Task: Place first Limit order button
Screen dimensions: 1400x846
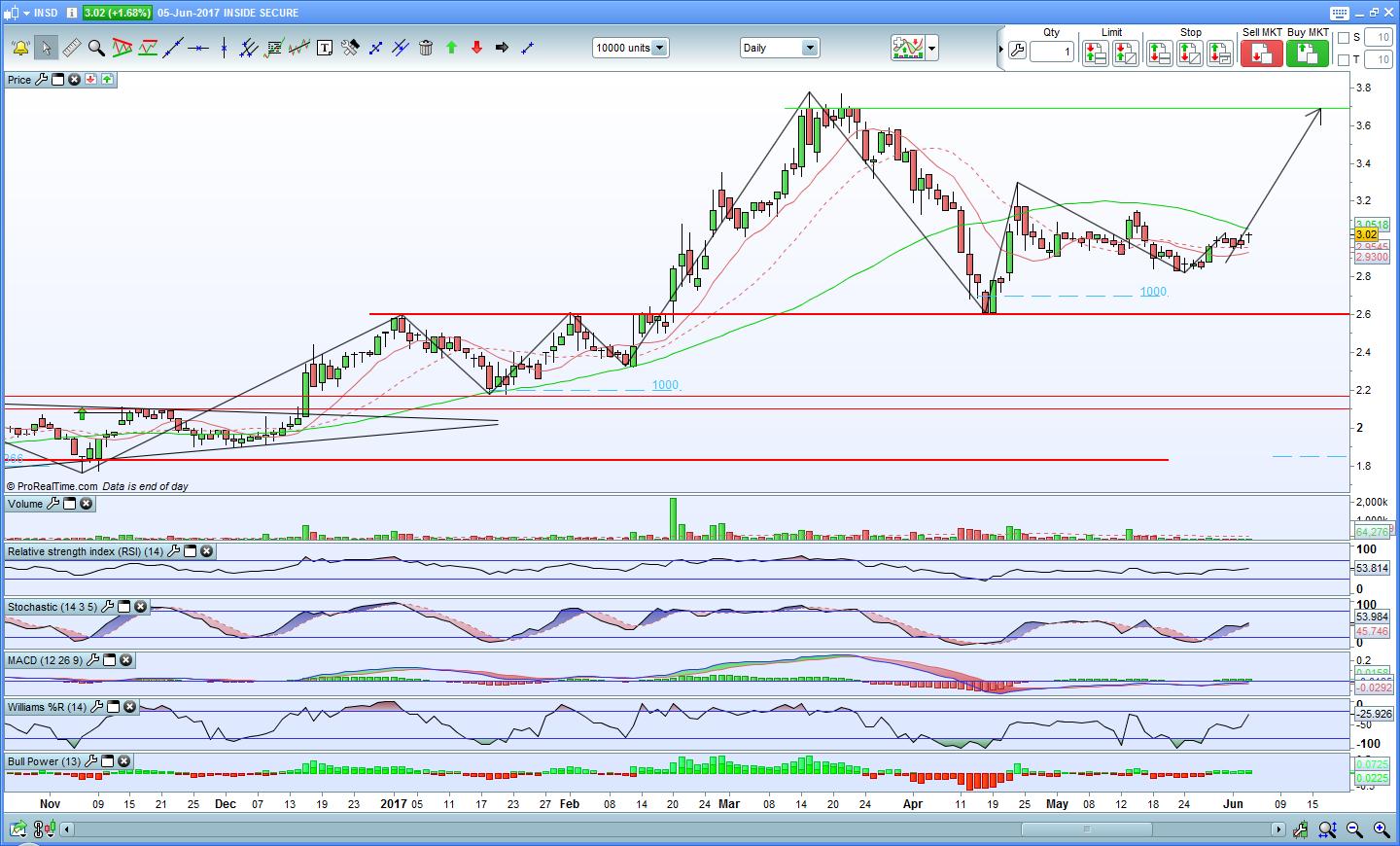Action: (1096, 53)
